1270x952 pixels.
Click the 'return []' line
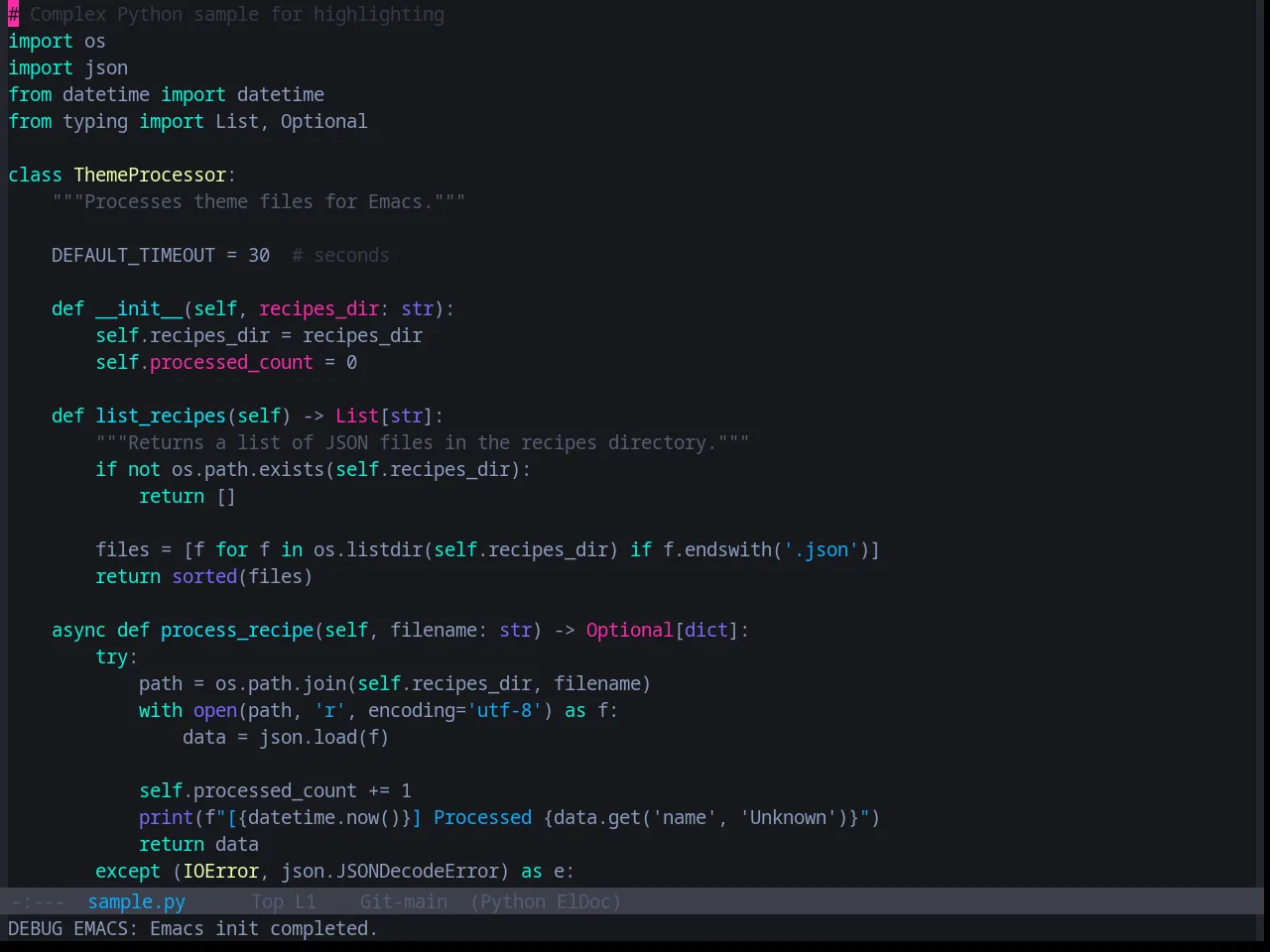(188, 496)
